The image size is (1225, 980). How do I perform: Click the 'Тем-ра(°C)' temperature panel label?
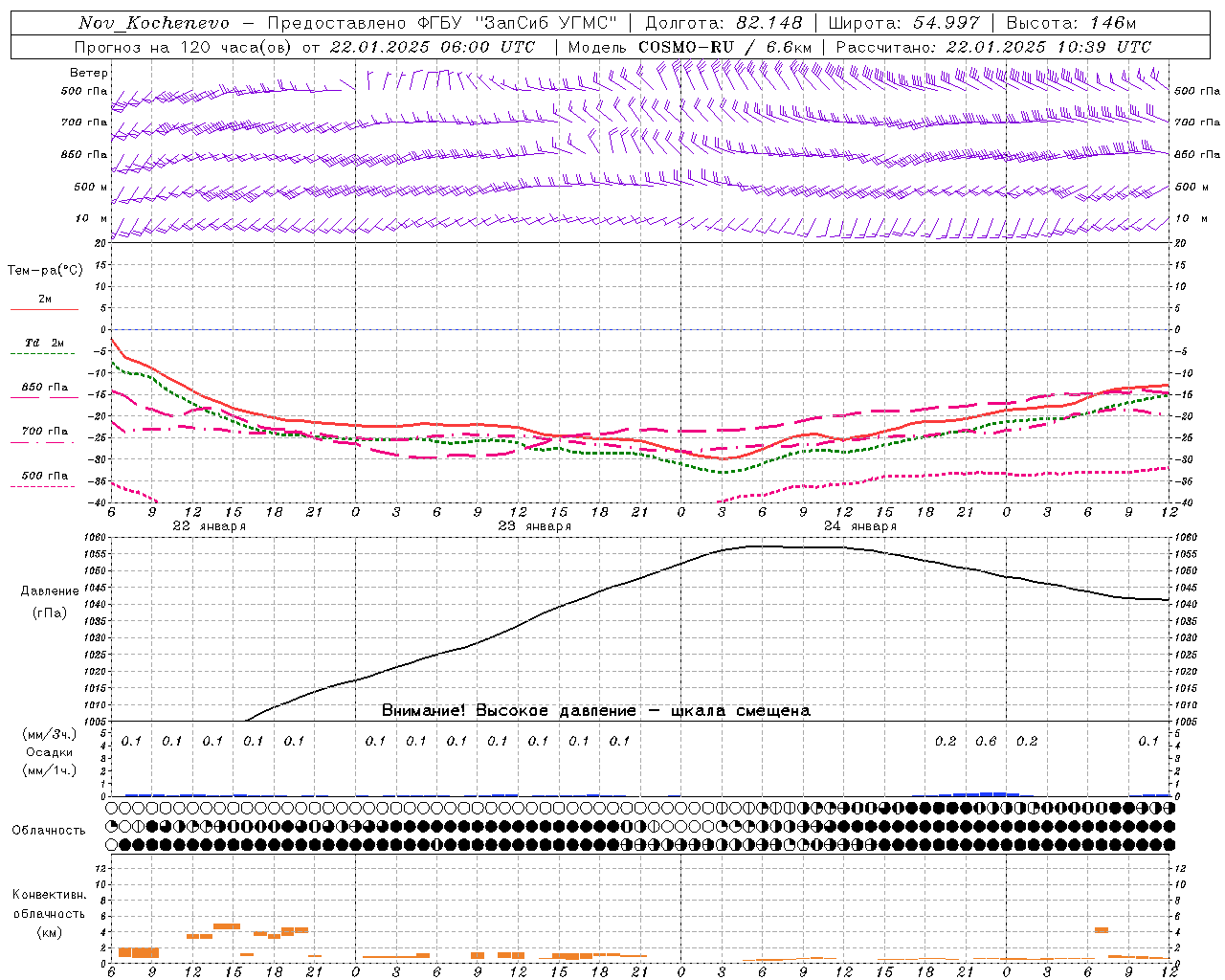[x=45, y=271]
